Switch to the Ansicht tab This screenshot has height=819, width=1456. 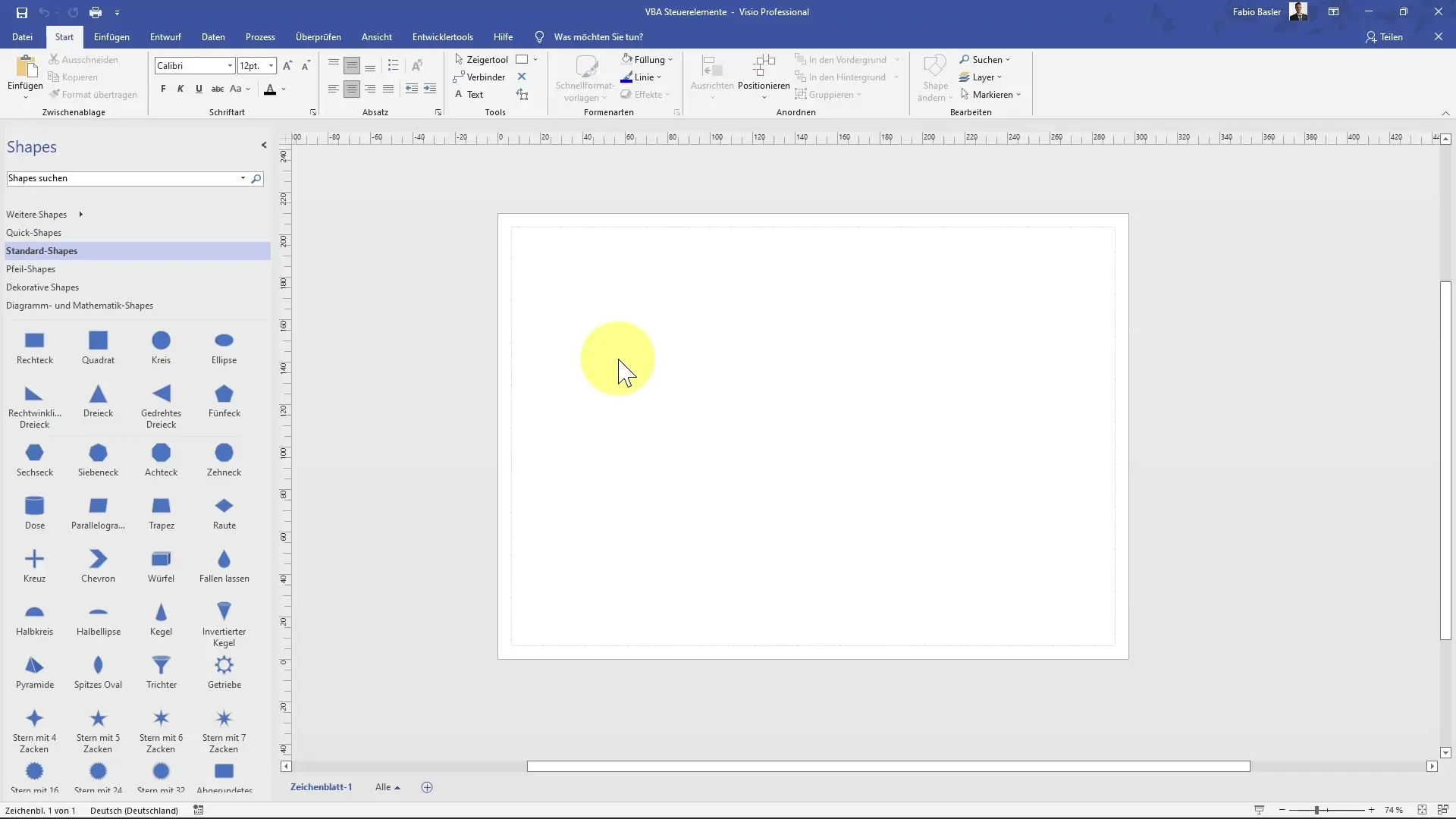click(377, 36)
